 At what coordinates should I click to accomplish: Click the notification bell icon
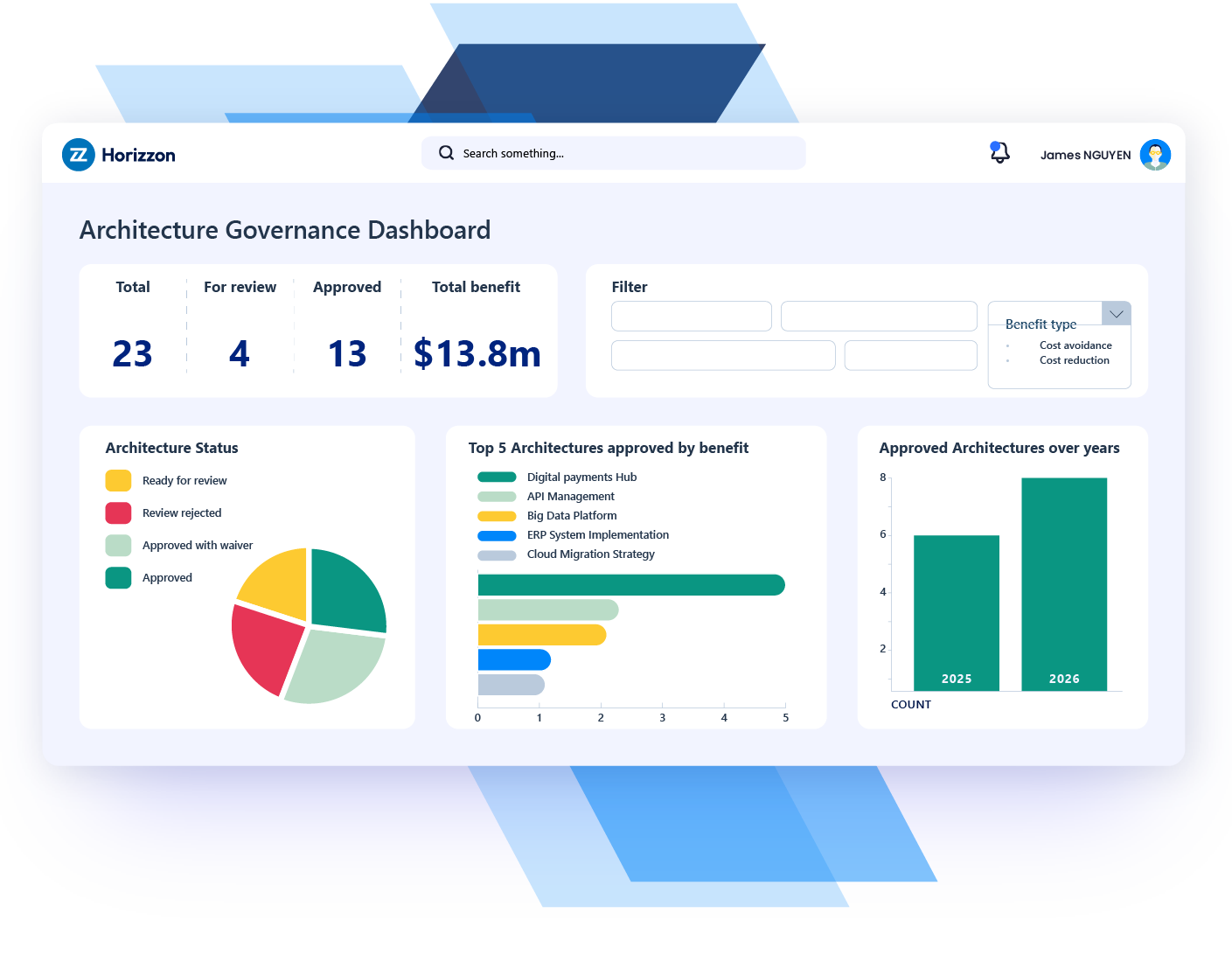click(999, 152)
